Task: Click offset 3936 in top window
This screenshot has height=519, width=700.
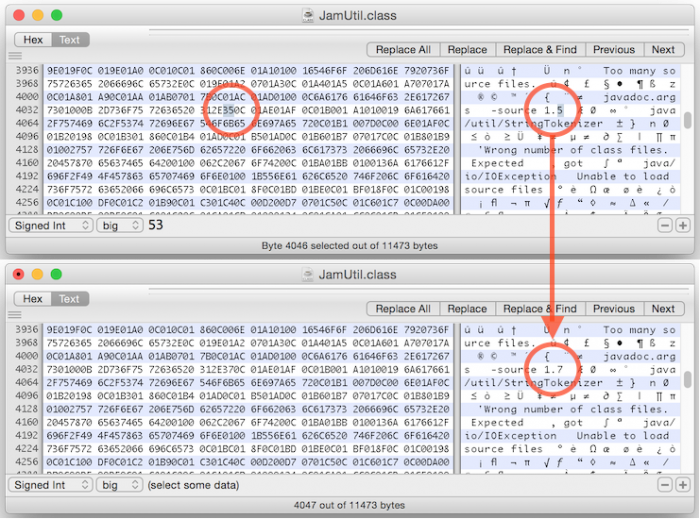Action: tap(27, 71)
